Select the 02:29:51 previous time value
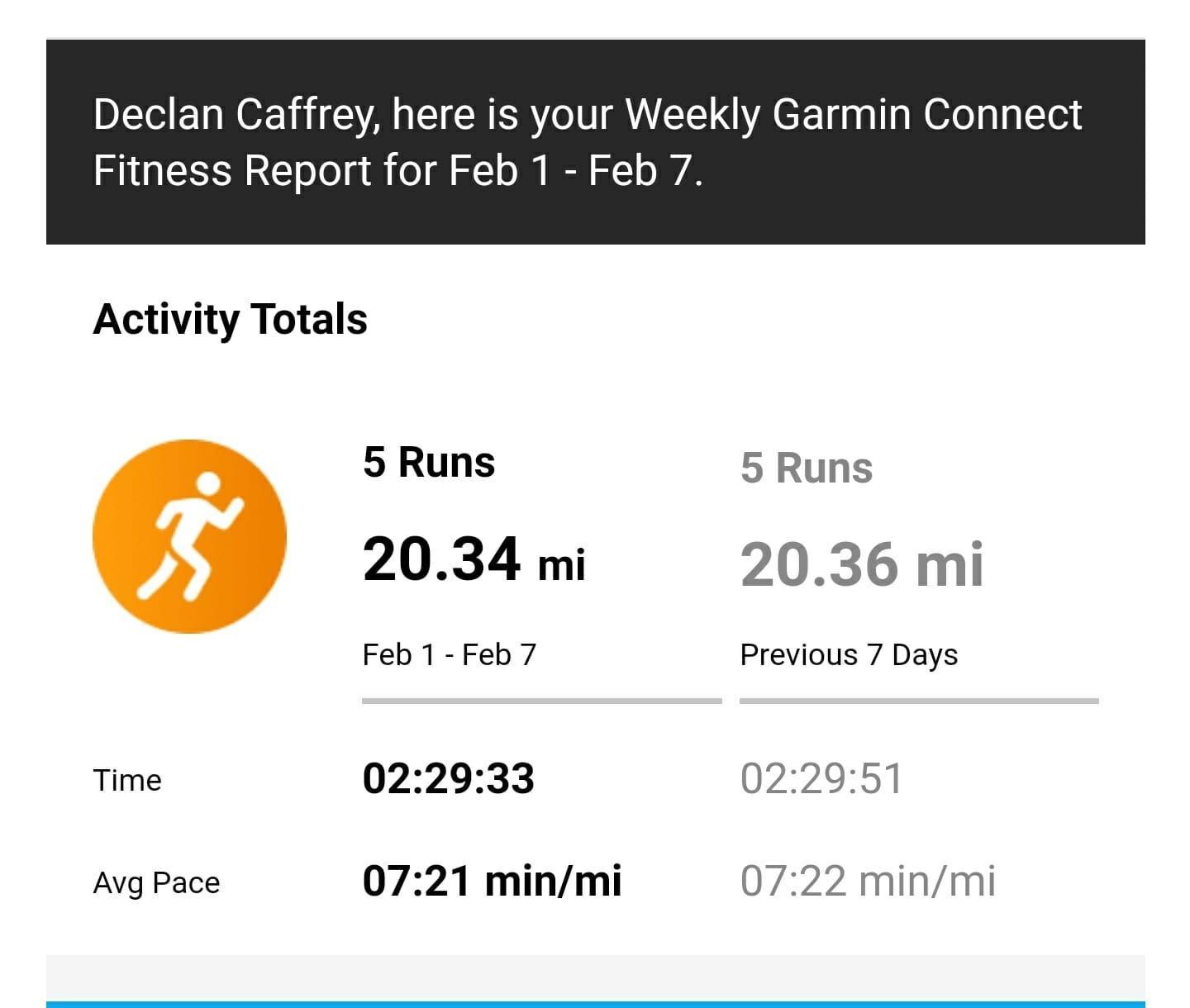Viewport: 1190px width, 1008px height. (821, 779)
